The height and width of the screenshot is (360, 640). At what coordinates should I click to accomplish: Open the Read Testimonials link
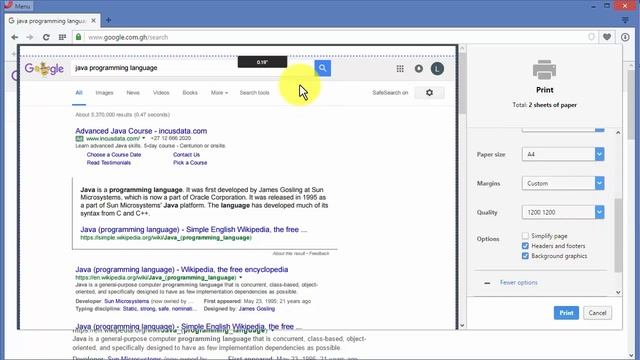[109, 162]
